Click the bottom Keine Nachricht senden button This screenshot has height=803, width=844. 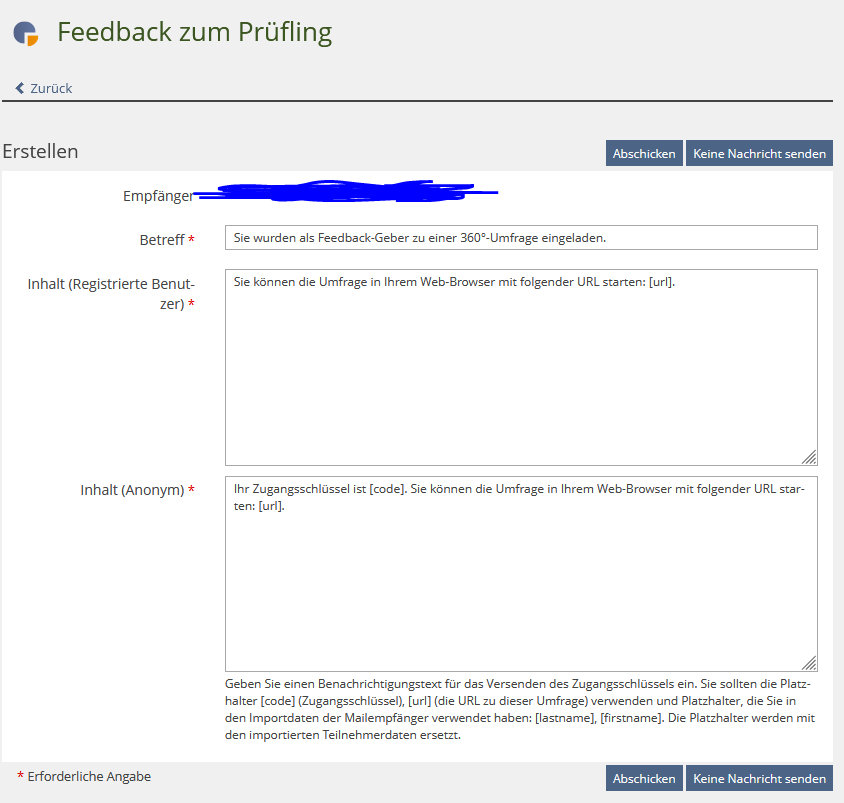(x=759, y=778)
